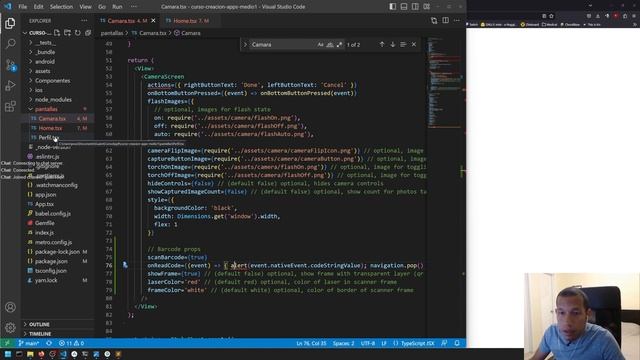640x360 pixels.
Task: Click the remote window indicator in status bar
Action: pos(7,343)
